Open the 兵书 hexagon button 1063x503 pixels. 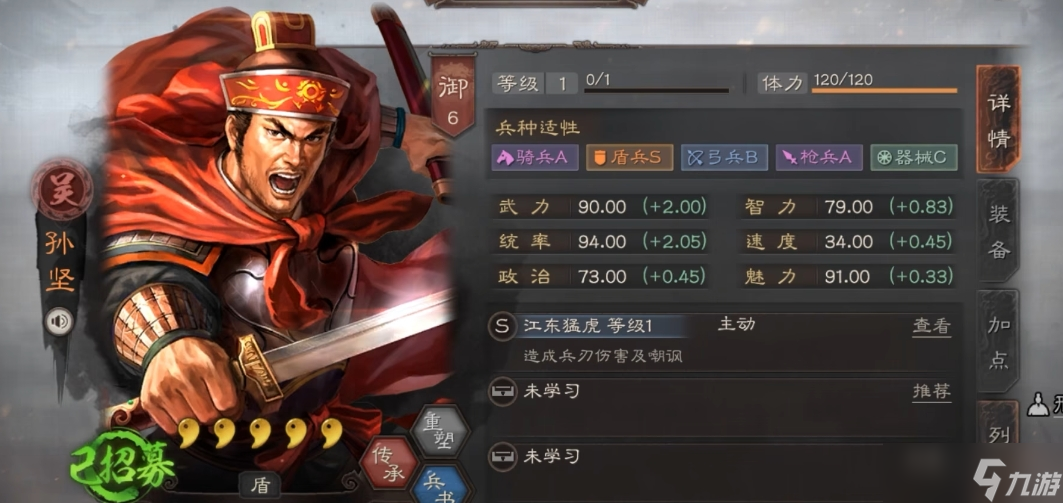click(442, 486)
